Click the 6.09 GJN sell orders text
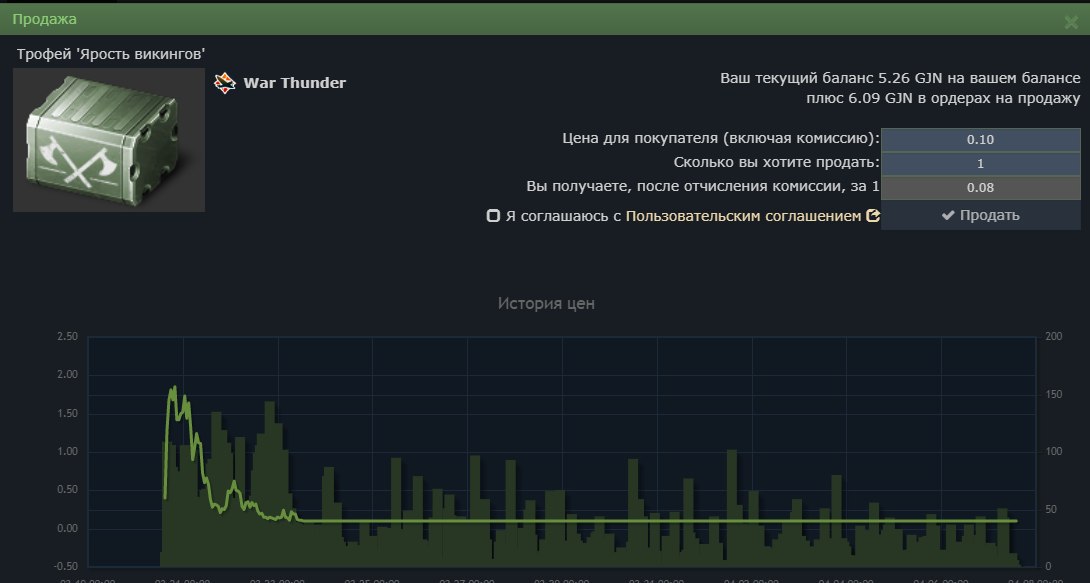 pos(943,99)
